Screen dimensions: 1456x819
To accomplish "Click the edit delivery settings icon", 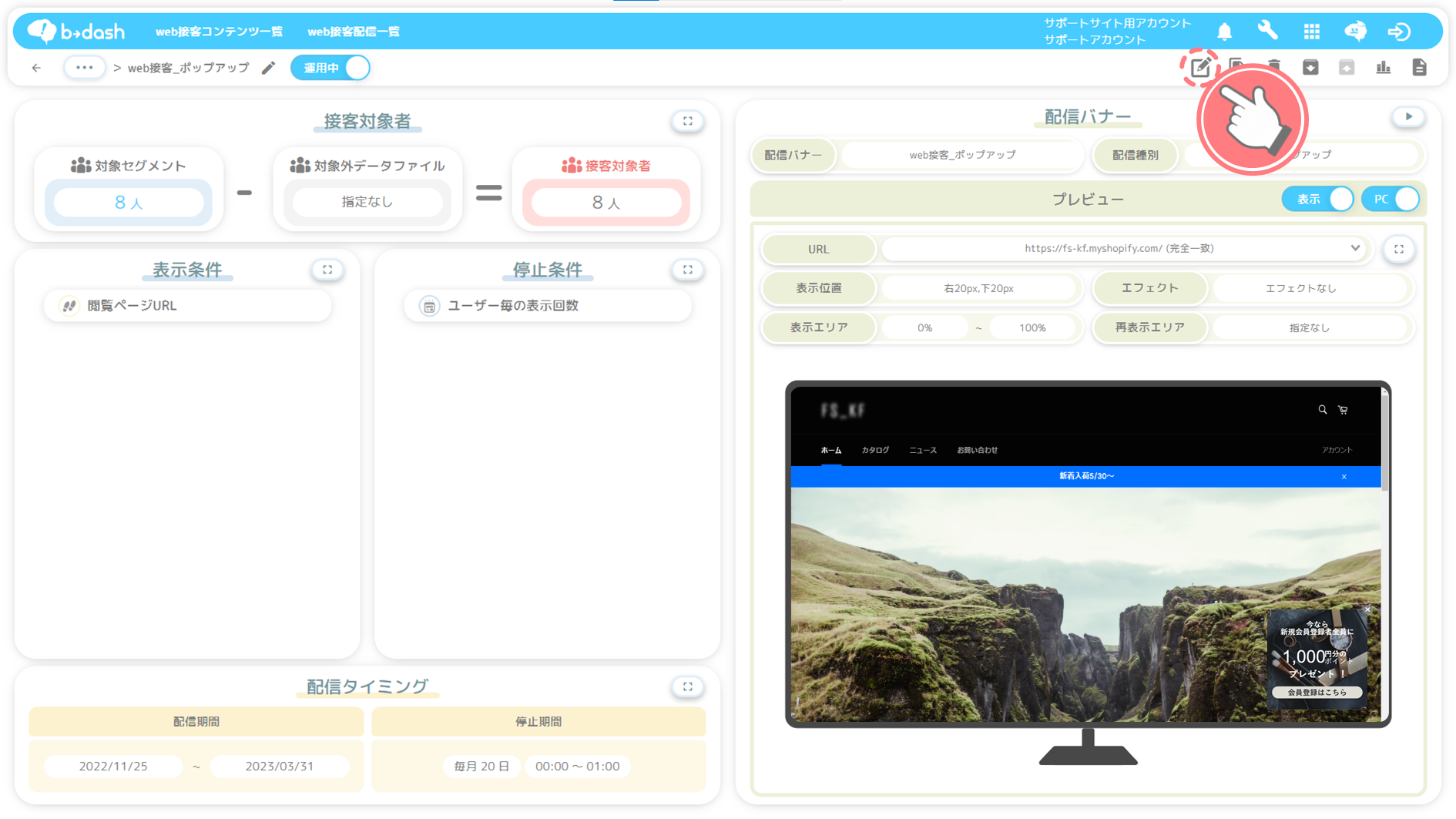I will pos(1199,68).
